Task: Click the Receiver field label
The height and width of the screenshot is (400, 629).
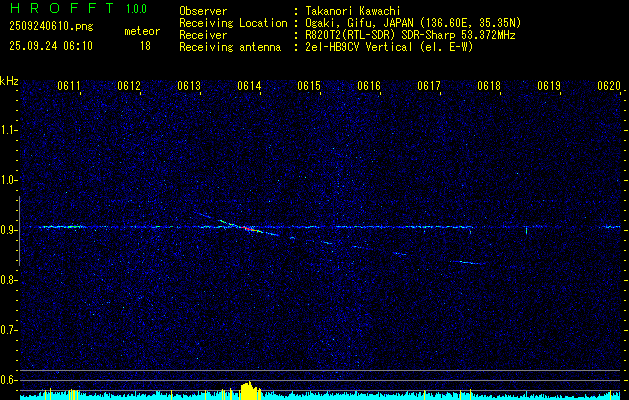Action: tap(203, 35)
